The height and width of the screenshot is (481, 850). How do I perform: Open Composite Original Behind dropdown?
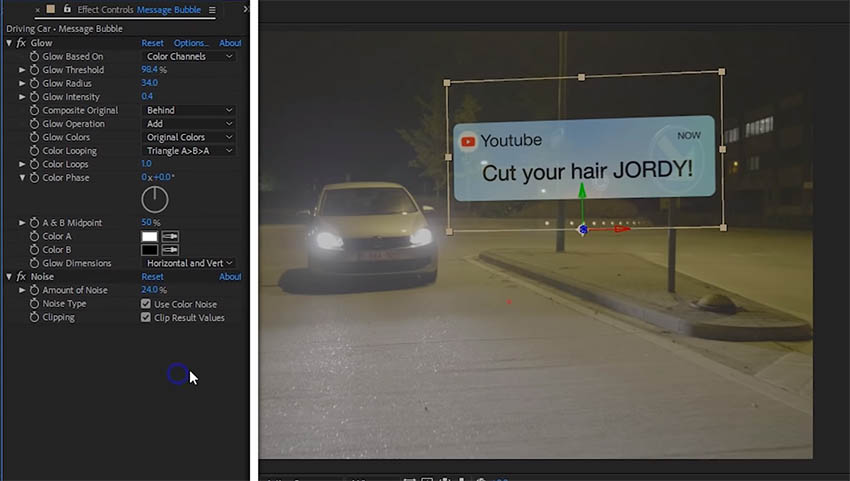[189, 110]
